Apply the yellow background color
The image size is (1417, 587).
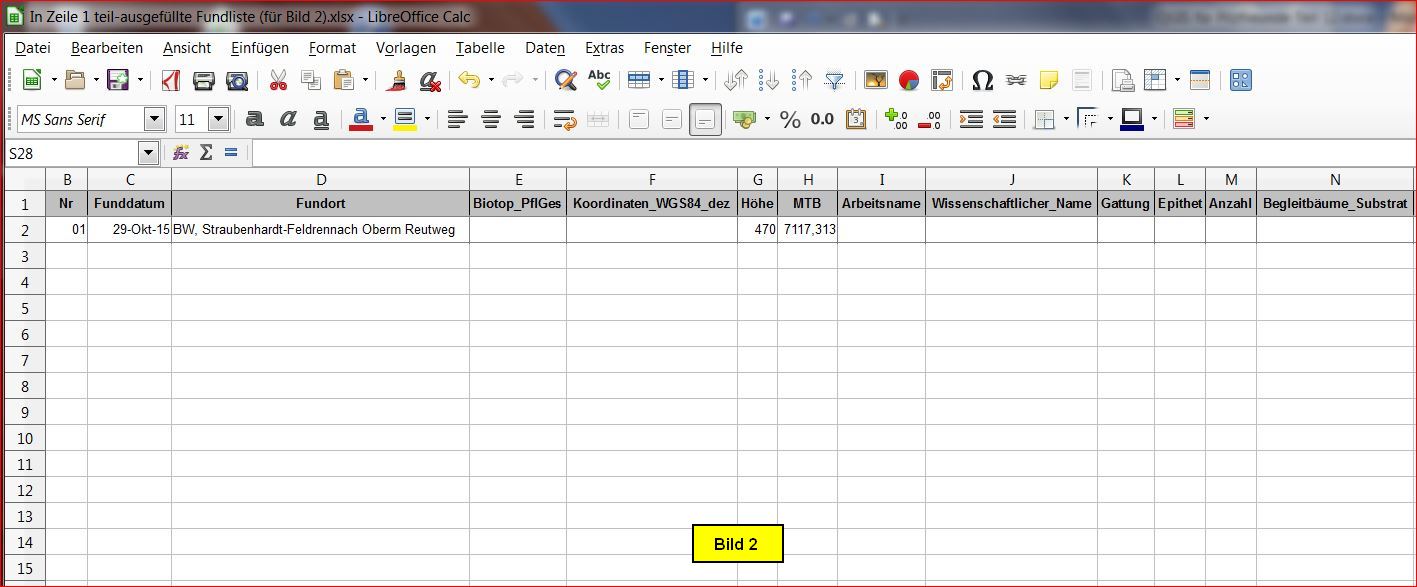coord(405,120)
